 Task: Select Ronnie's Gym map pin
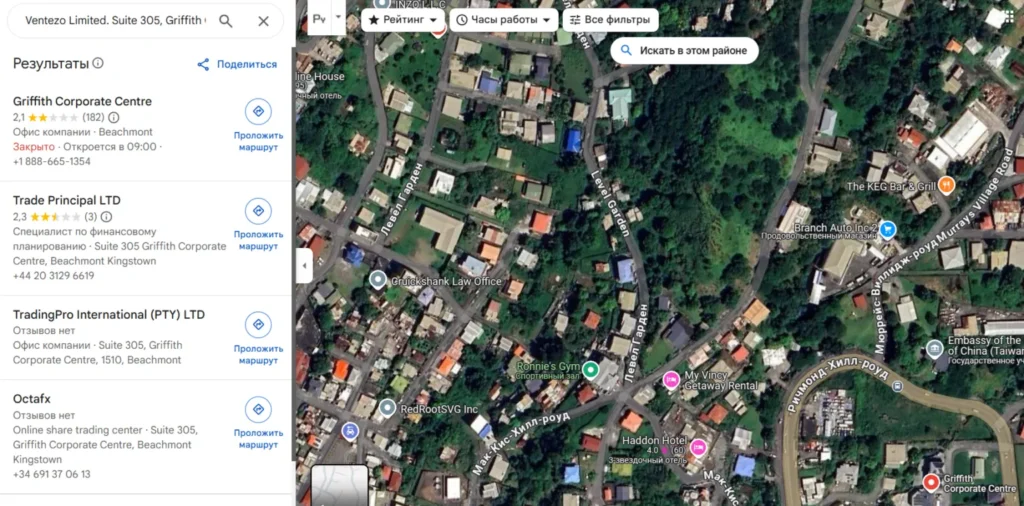[x=591, y=371]
